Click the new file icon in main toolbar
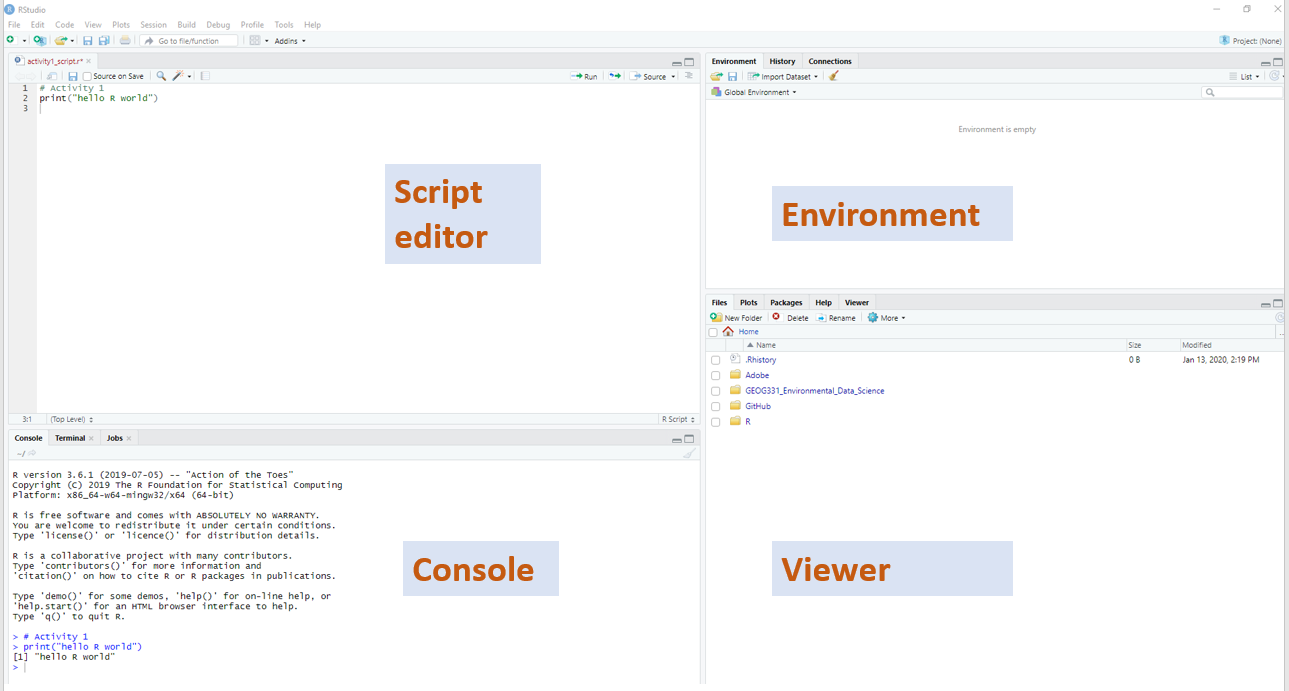Viewport: 1289px width, 691px height. 11,41
